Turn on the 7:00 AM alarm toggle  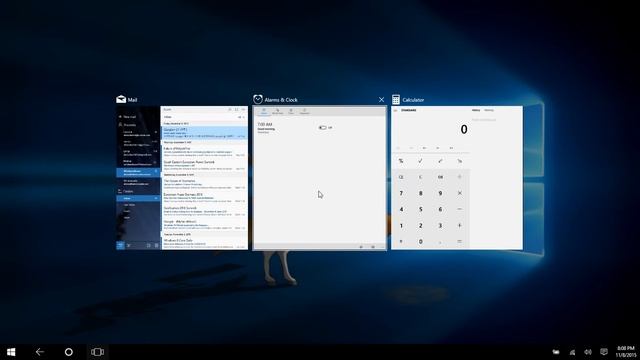tap(322, 128)
